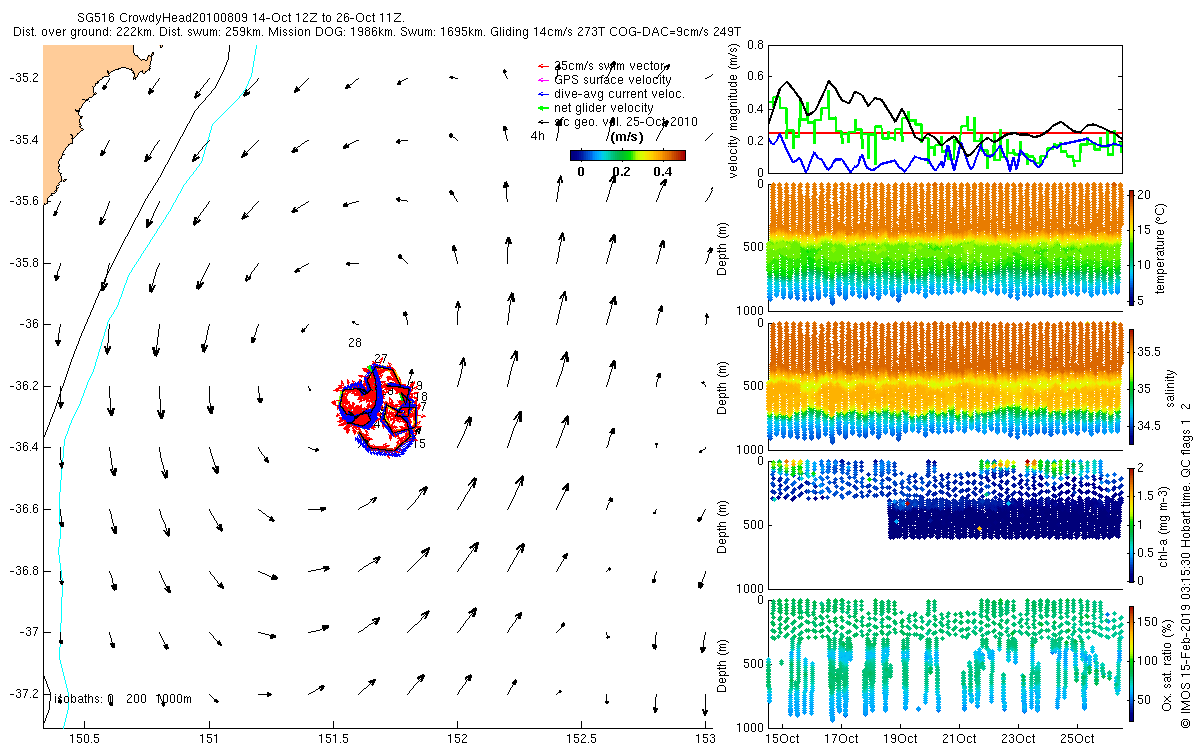Click the '25Oct' date tick
The width and height of the screenshot is (1200, 750).
[1078, 739]
